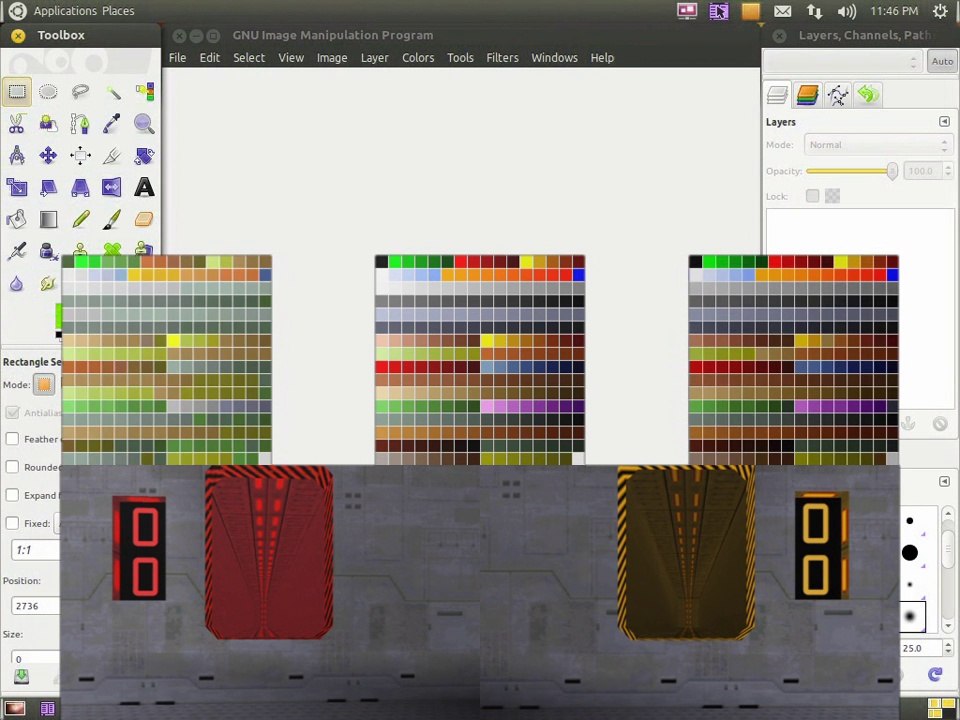Toggle Lock pixels checkbox in Layers
This screenshot has height=720, width=960.
click(x=812, y=196)
